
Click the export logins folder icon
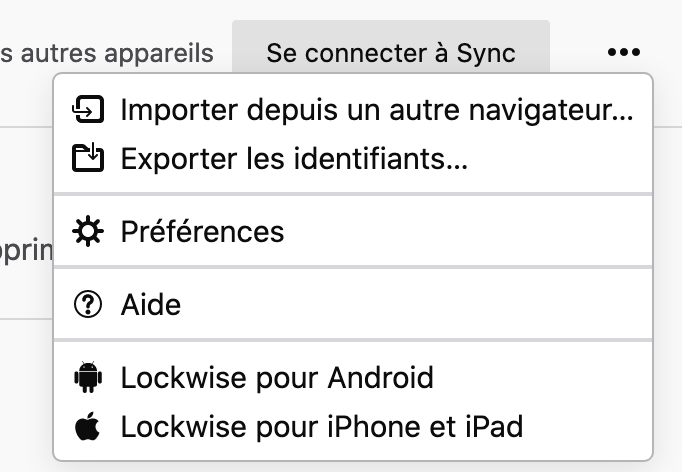pos(89,158)
